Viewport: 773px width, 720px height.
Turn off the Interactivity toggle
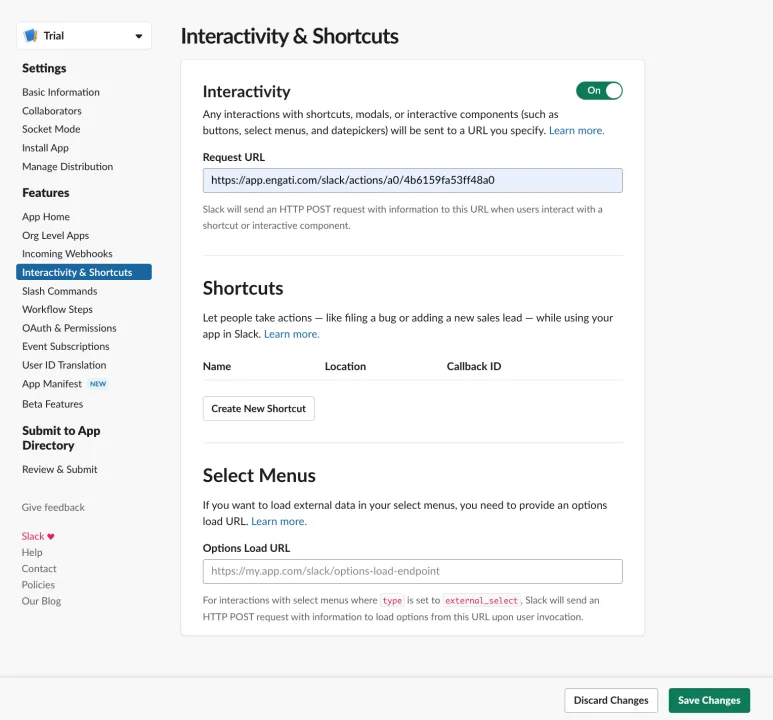pos(599,91)
